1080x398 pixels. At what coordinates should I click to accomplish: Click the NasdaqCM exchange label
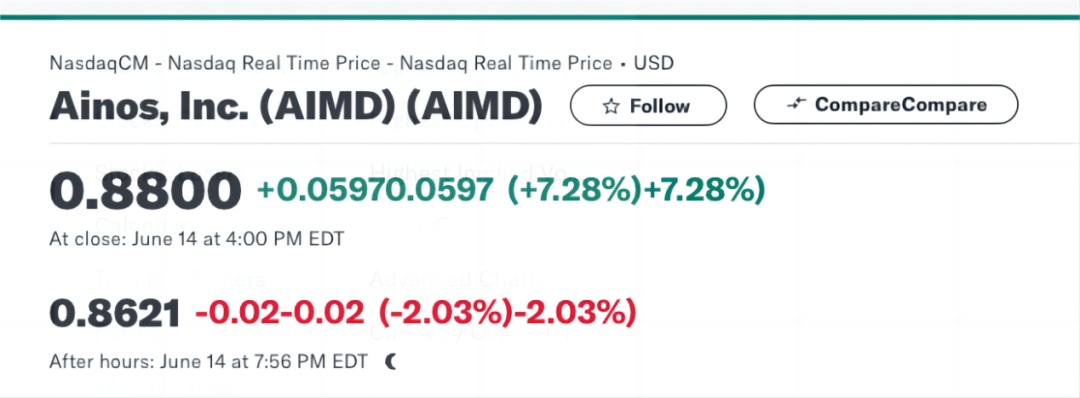click(98, 63)
